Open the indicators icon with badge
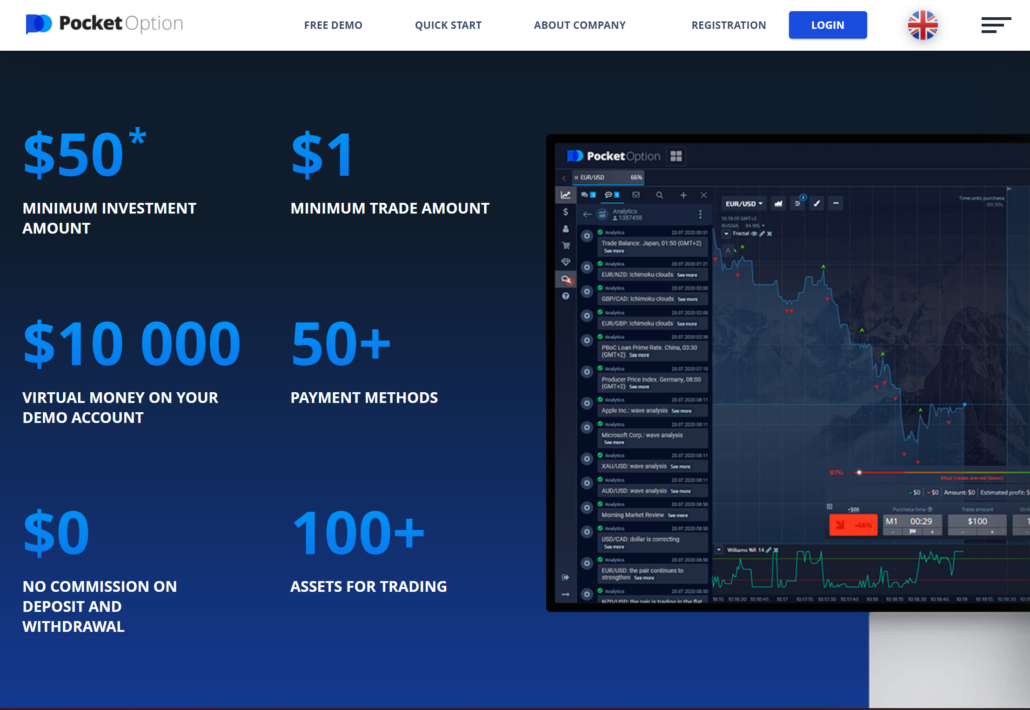The image size is (1030, 710). 798,203
